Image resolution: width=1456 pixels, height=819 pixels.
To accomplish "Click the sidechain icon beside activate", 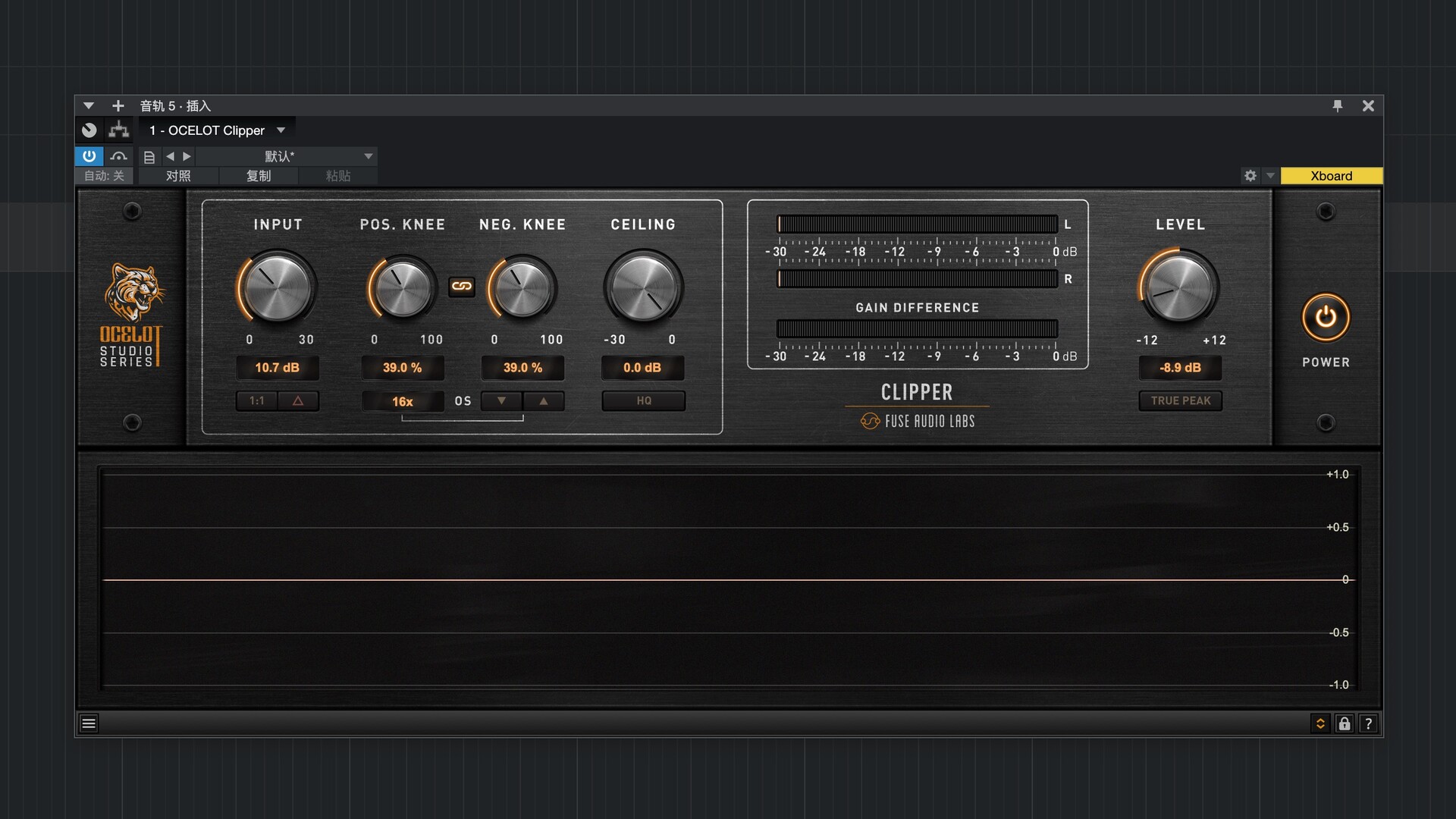I will pos(118,156).
